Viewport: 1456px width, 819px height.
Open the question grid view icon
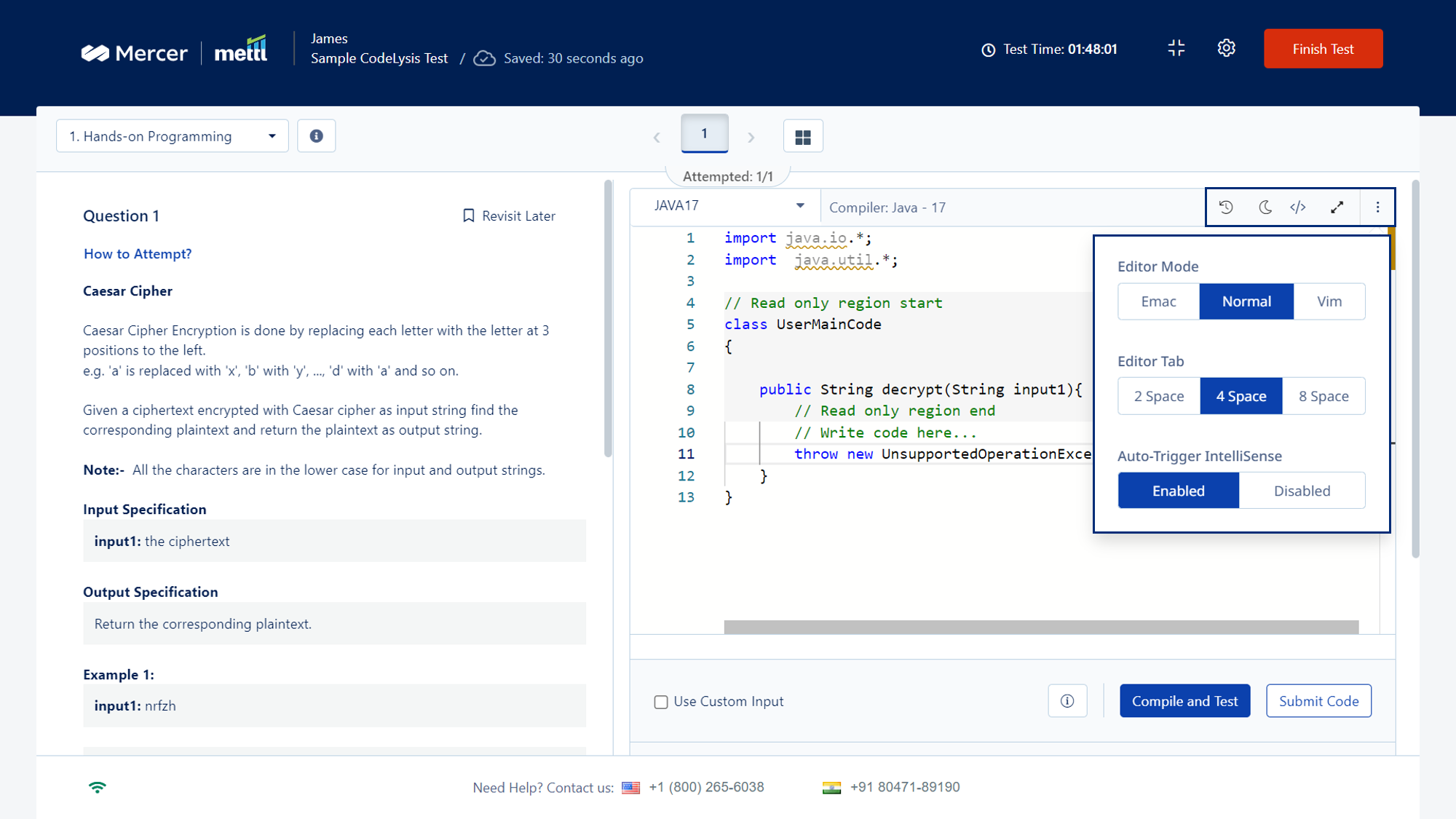803,136
